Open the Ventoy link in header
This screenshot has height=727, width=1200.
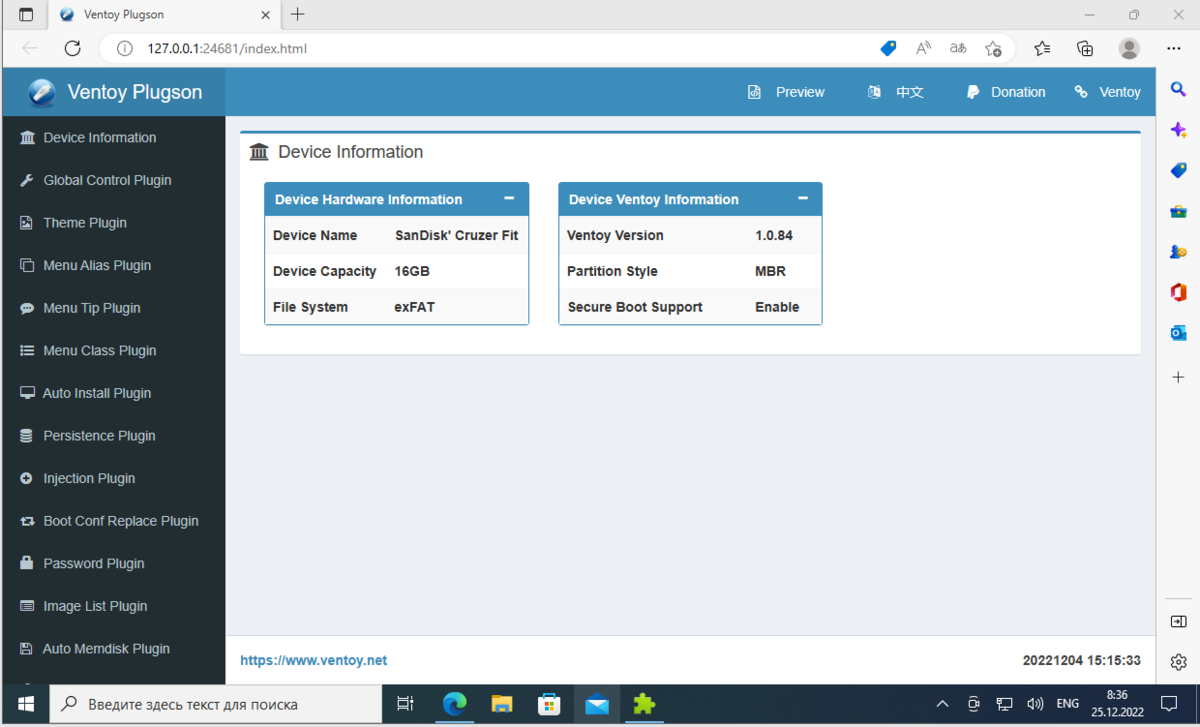(x=1108, y=92)
